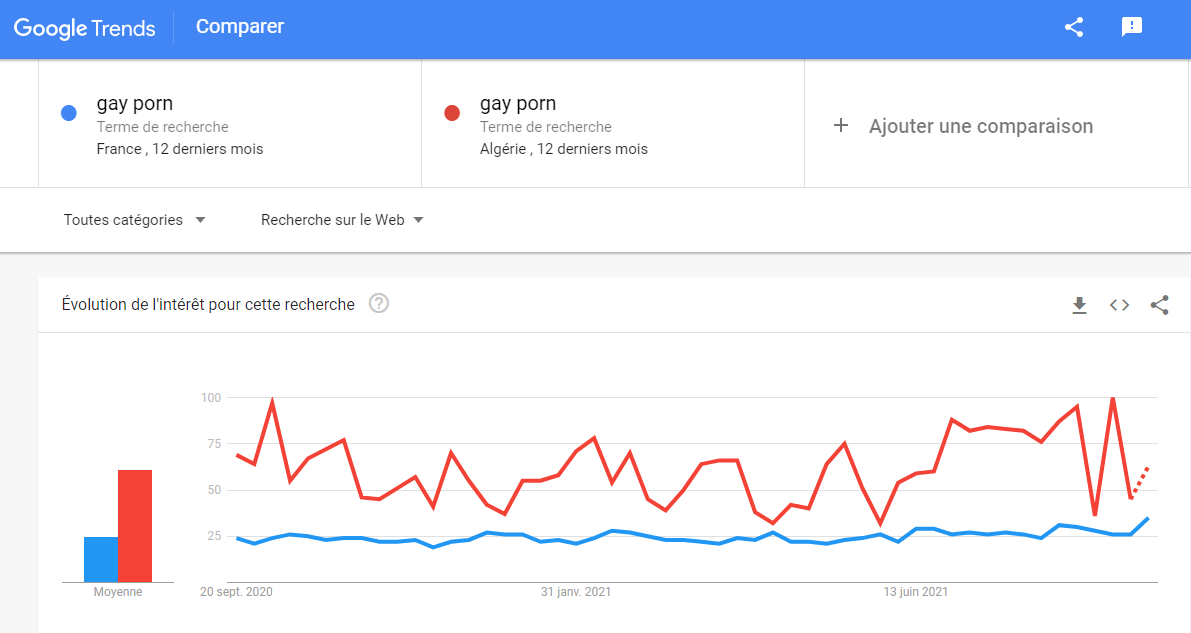Click the 13 juin 2021 axis label

pos(914,592)
